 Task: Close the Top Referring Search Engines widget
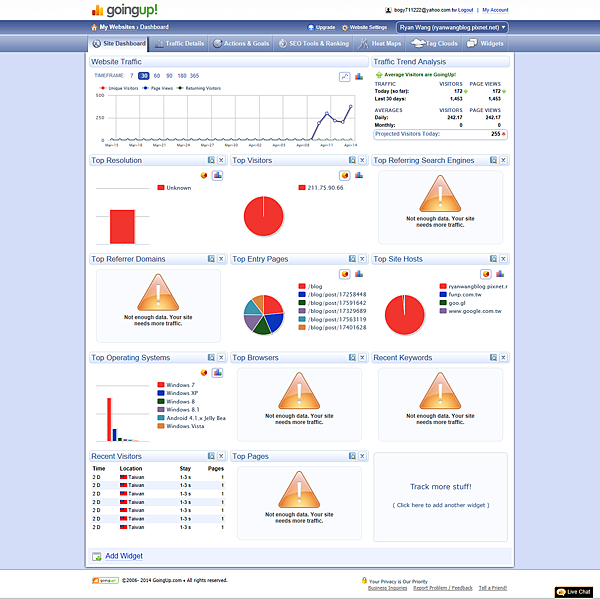(x=503, y=160)
